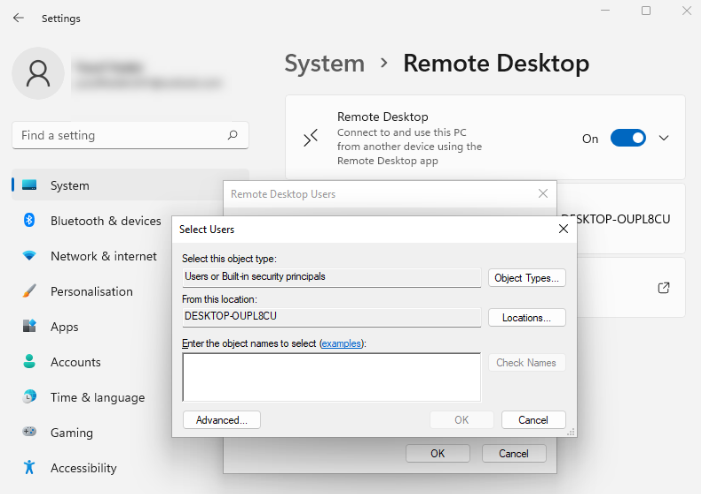Screen dimensions: 701x494
Task: Cancel the Remote Desktop Users dialog
Action: (514, 453)
